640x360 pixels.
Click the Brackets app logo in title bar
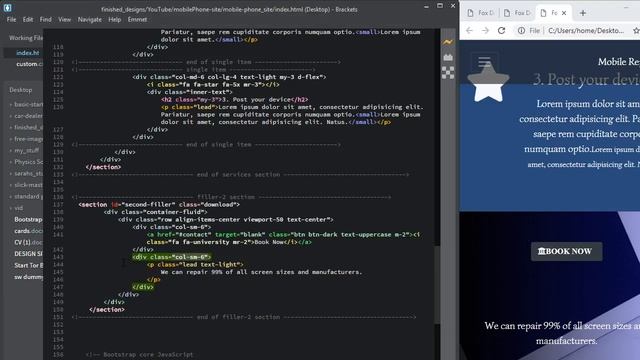pyautogui.click(x=7, y=7)
